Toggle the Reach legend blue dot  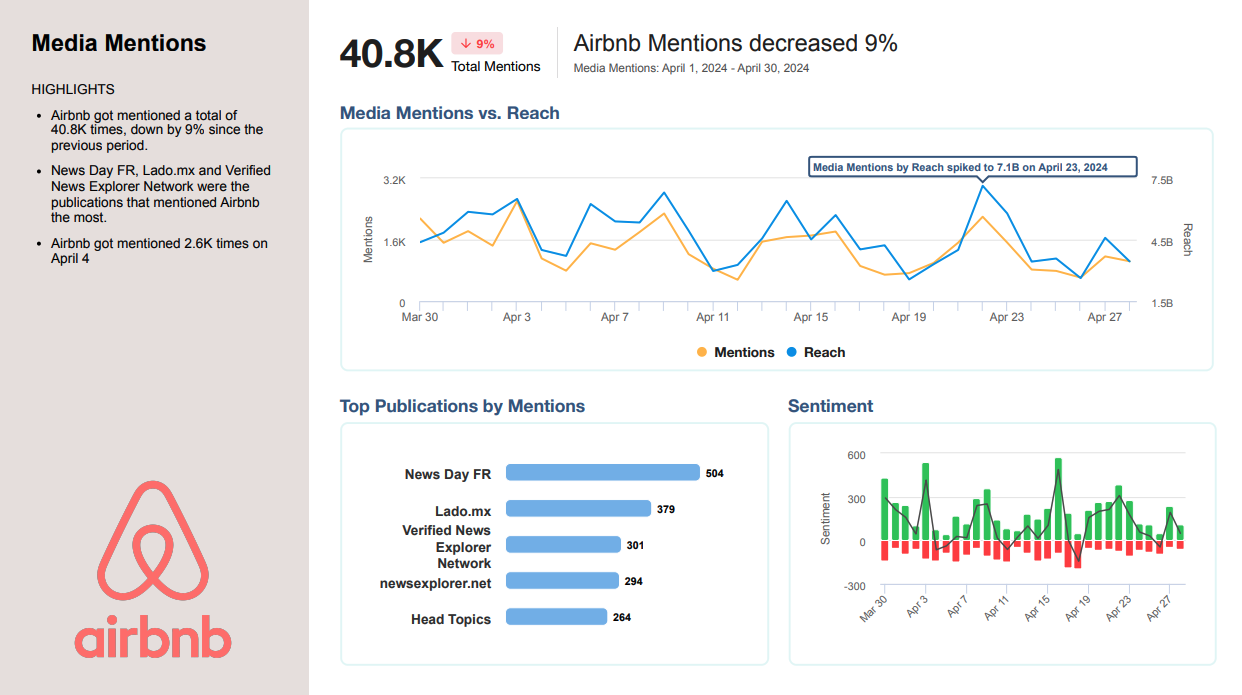click(x=792, y=352)
